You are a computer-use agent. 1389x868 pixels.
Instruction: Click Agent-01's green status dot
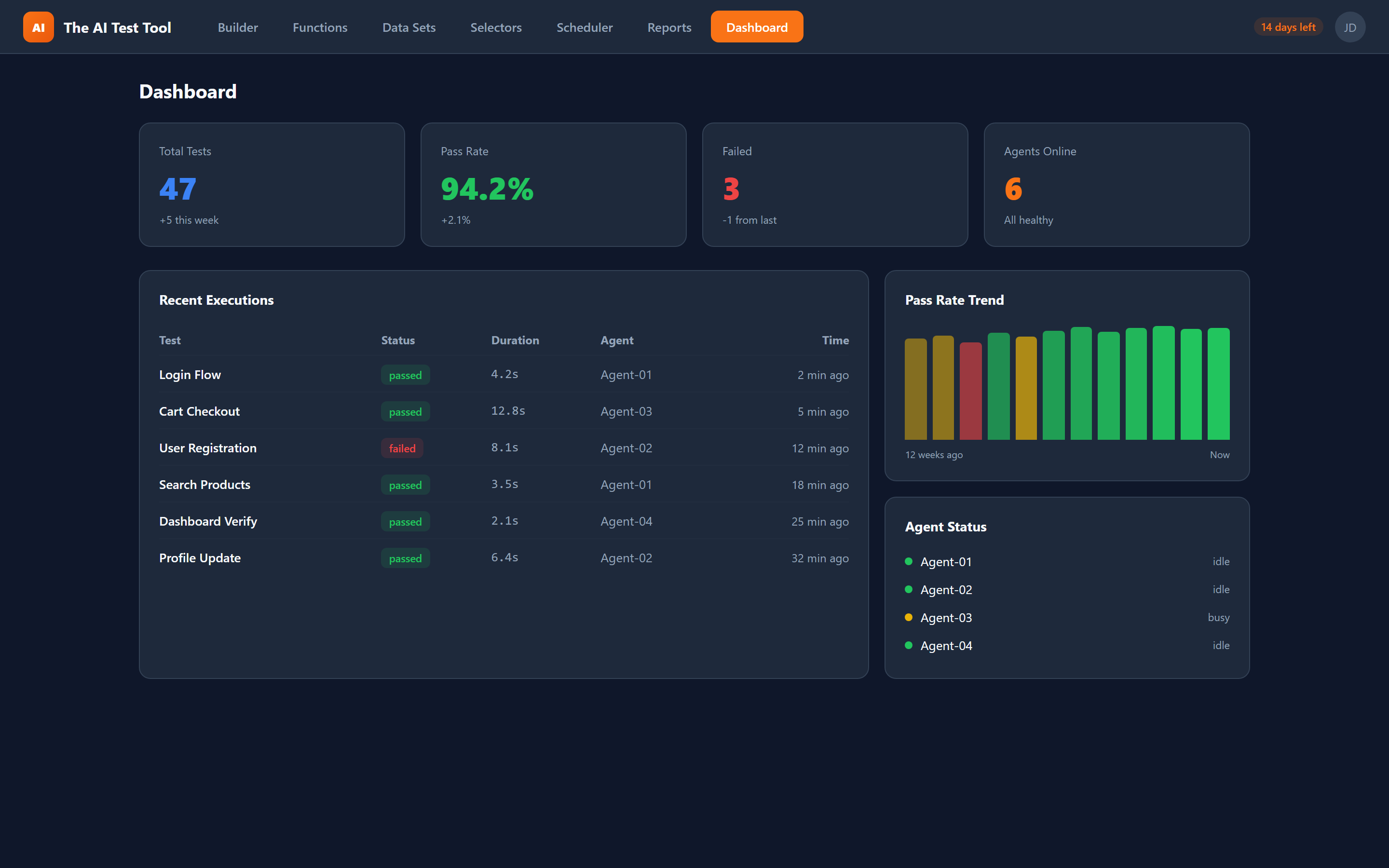point(909,561)
